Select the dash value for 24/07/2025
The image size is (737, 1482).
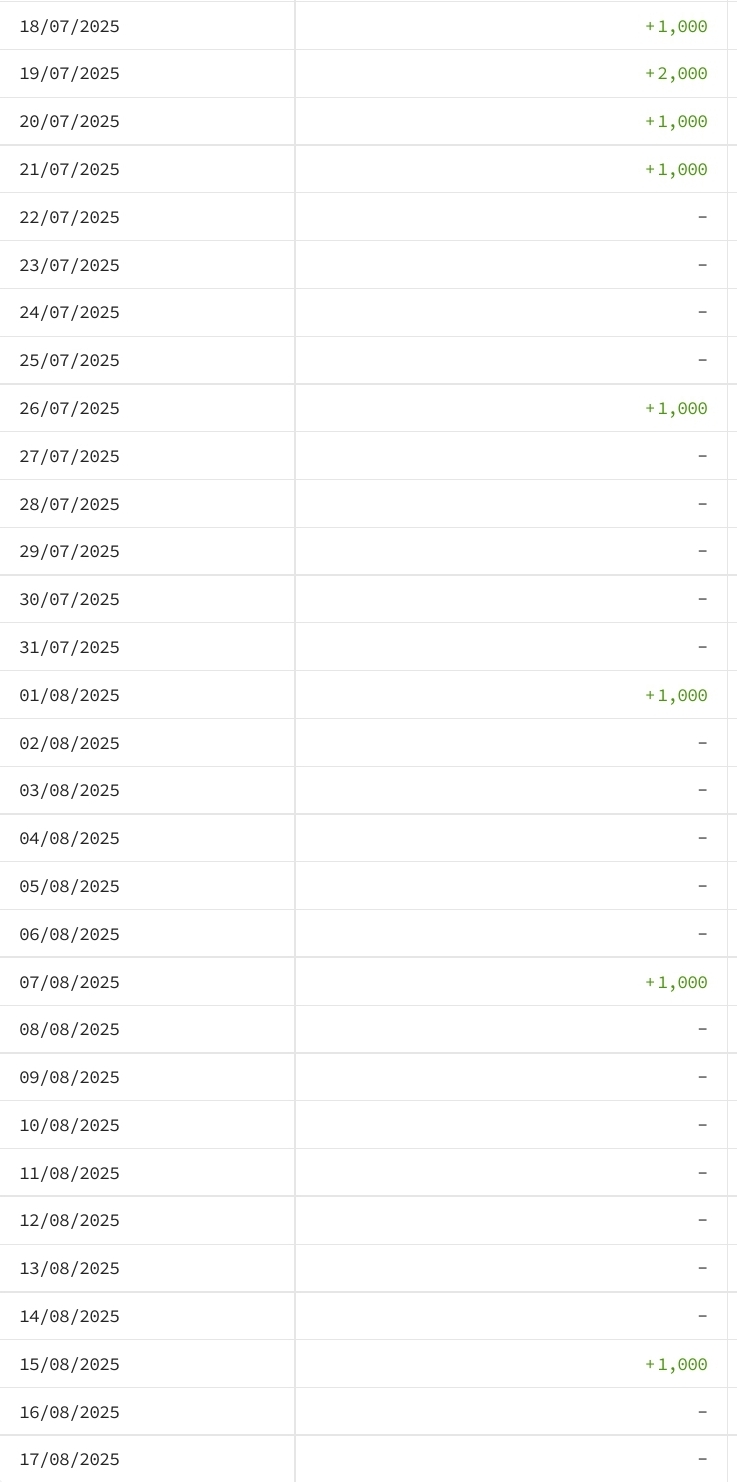tap(702, 313)
